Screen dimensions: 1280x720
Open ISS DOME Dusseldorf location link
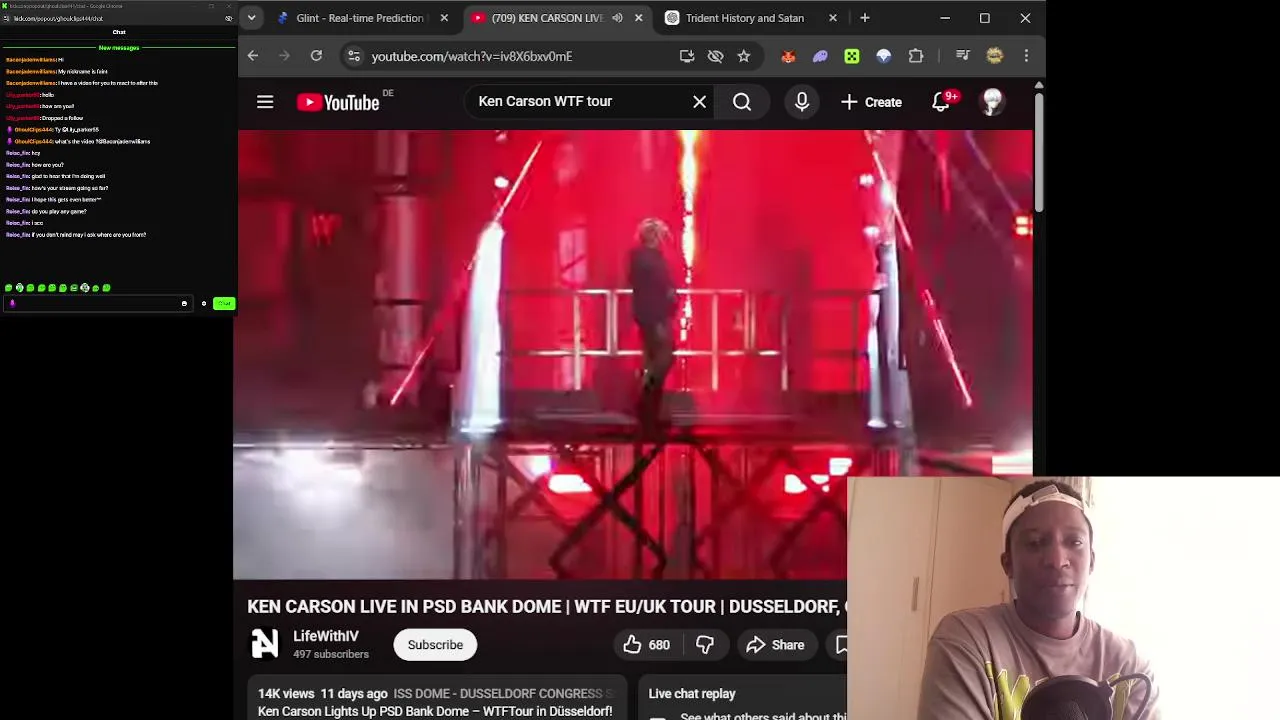pyautogui.click(x=504, y=693)
